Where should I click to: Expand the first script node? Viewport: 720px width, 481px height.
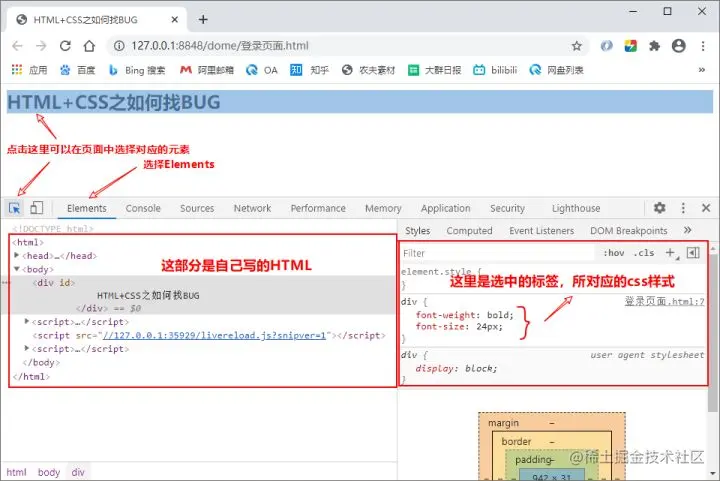pos(27,321)
